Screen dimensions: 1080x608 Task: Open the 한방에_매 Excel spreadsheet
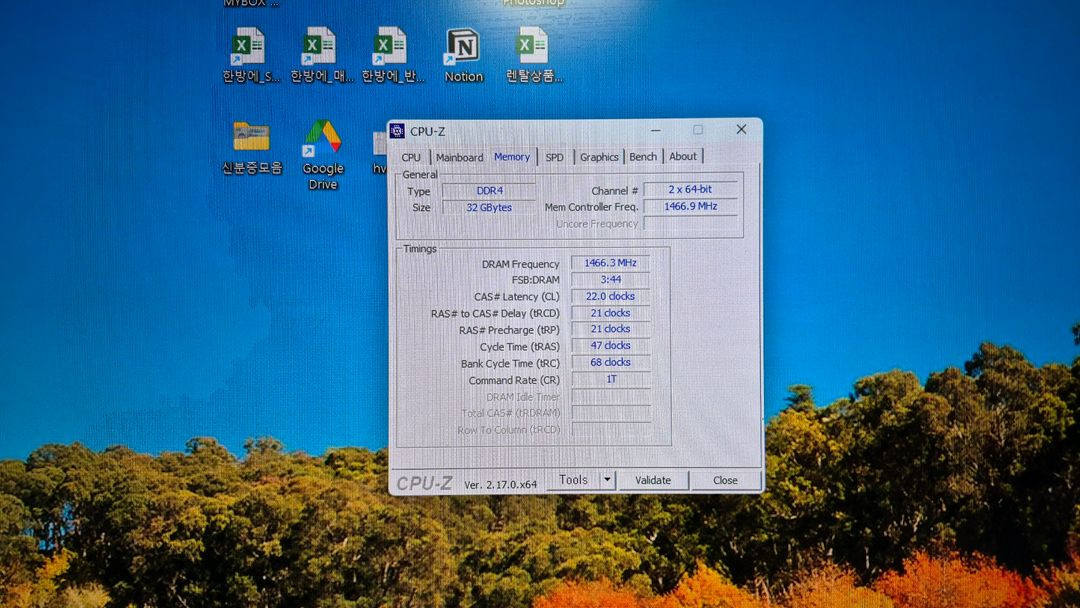(317, 50)
